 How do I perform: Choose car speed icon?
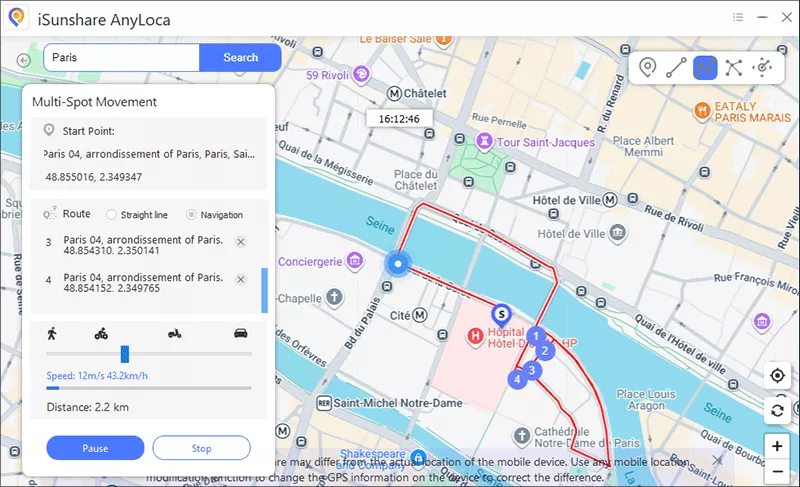tap(240, 333)
